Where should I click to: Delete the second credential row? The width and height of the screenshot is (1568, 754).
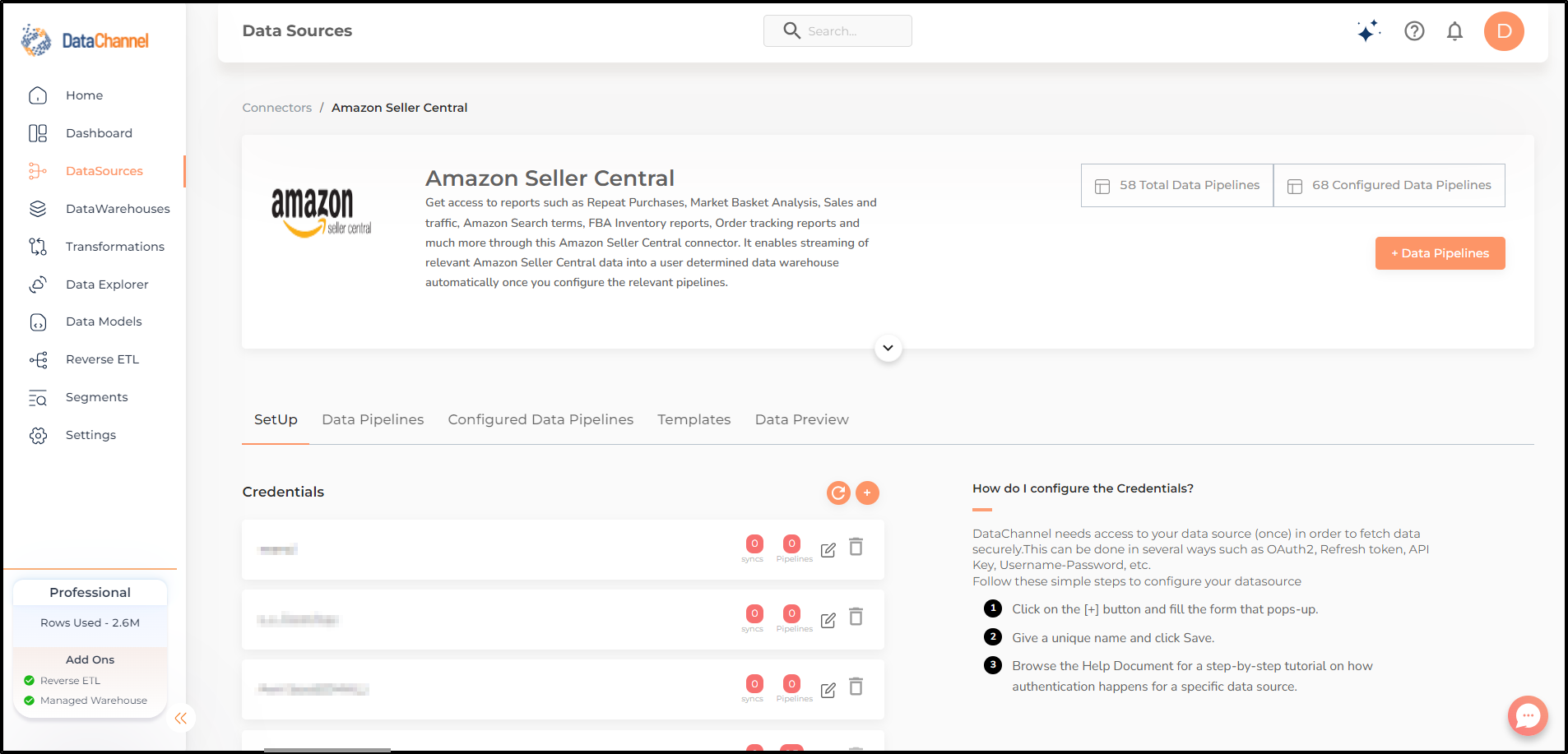[x=856, y=617]
